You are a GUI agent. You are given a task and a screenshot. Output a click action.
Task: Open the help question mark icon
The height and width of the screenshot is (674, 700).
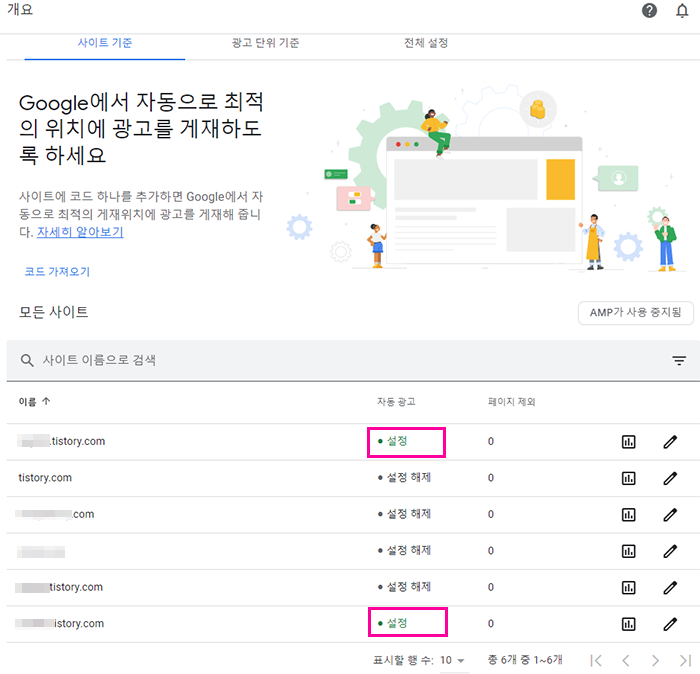(x=649, y=10)
